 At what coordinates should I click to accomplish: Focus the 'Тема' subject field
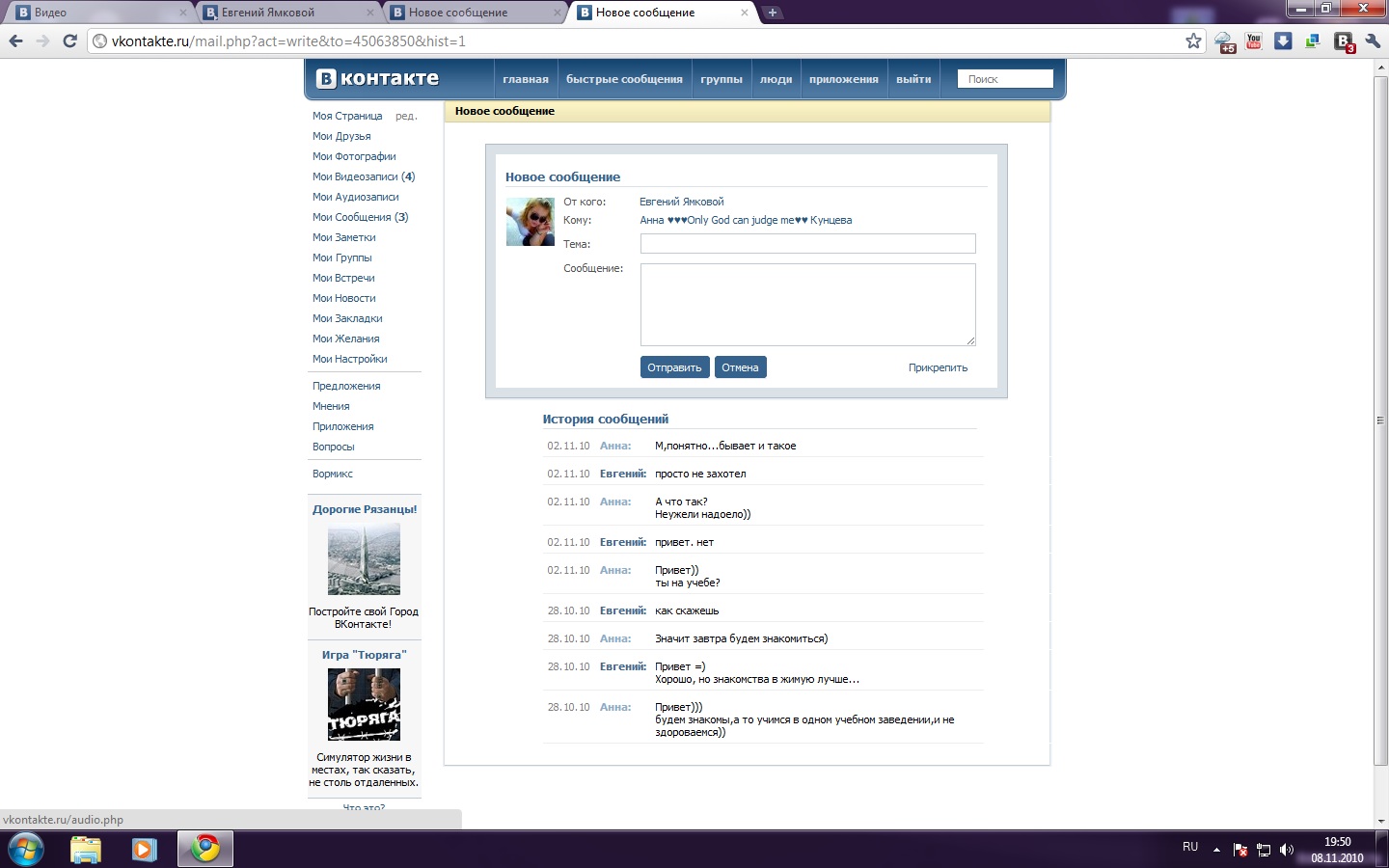click(808, 244)
